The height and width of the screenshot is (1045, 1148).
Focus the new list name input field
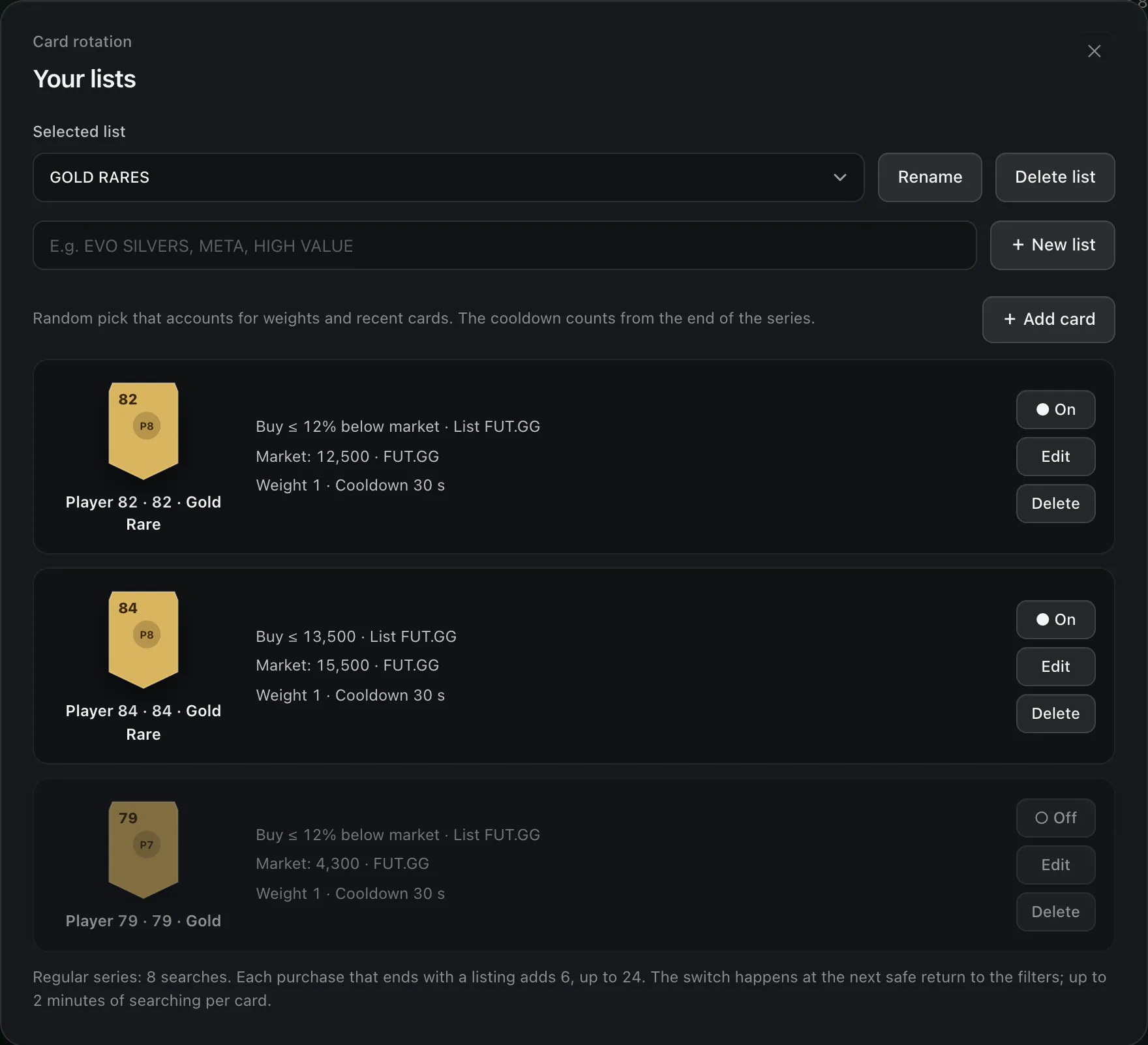tap(504, 245)
